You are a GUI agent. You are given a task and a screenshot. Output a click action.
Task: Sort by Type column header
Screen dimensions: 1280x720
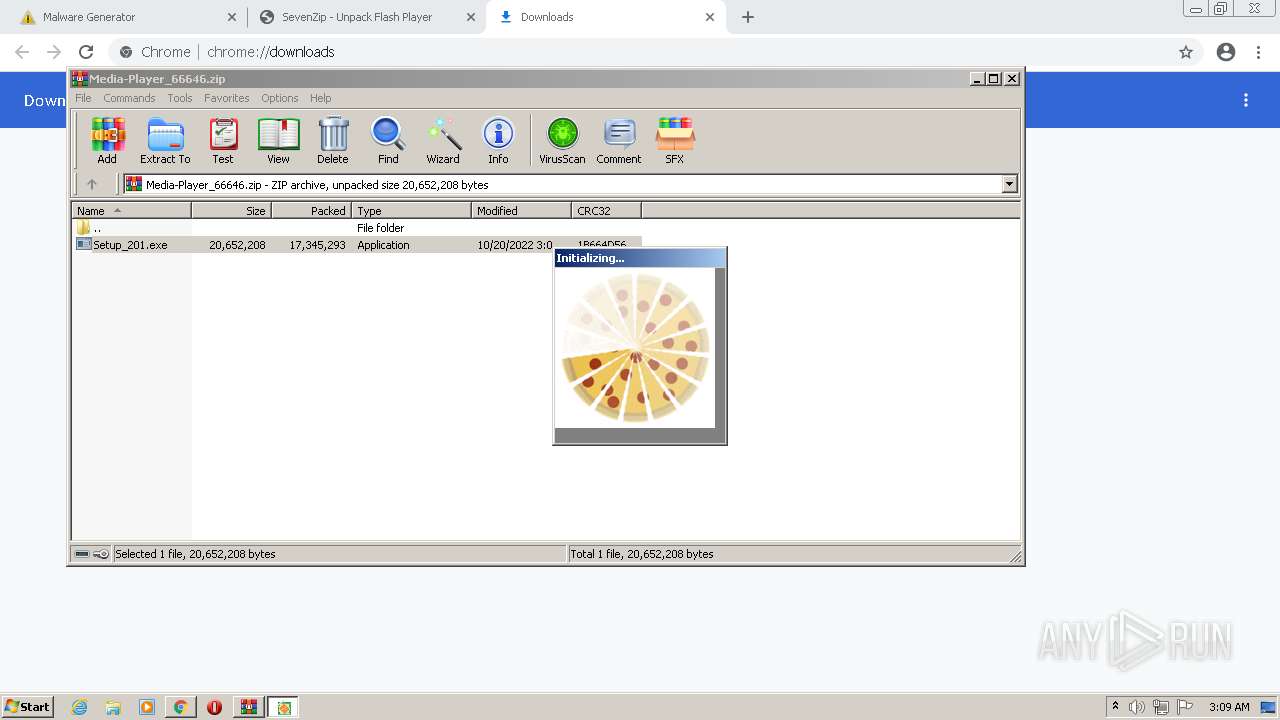click(411, 210)
